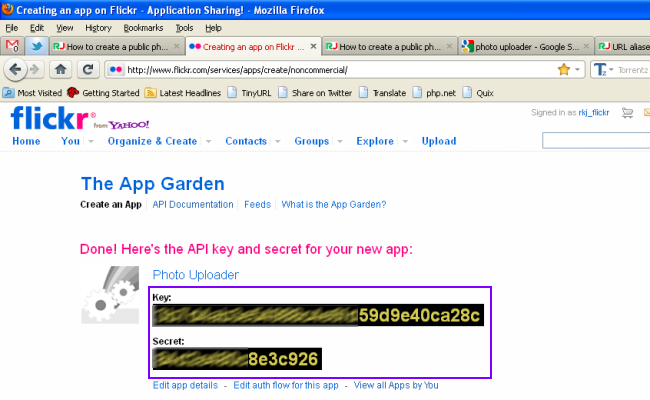
Task: Click the Flickr search input box
Action: tap(596, 141)
